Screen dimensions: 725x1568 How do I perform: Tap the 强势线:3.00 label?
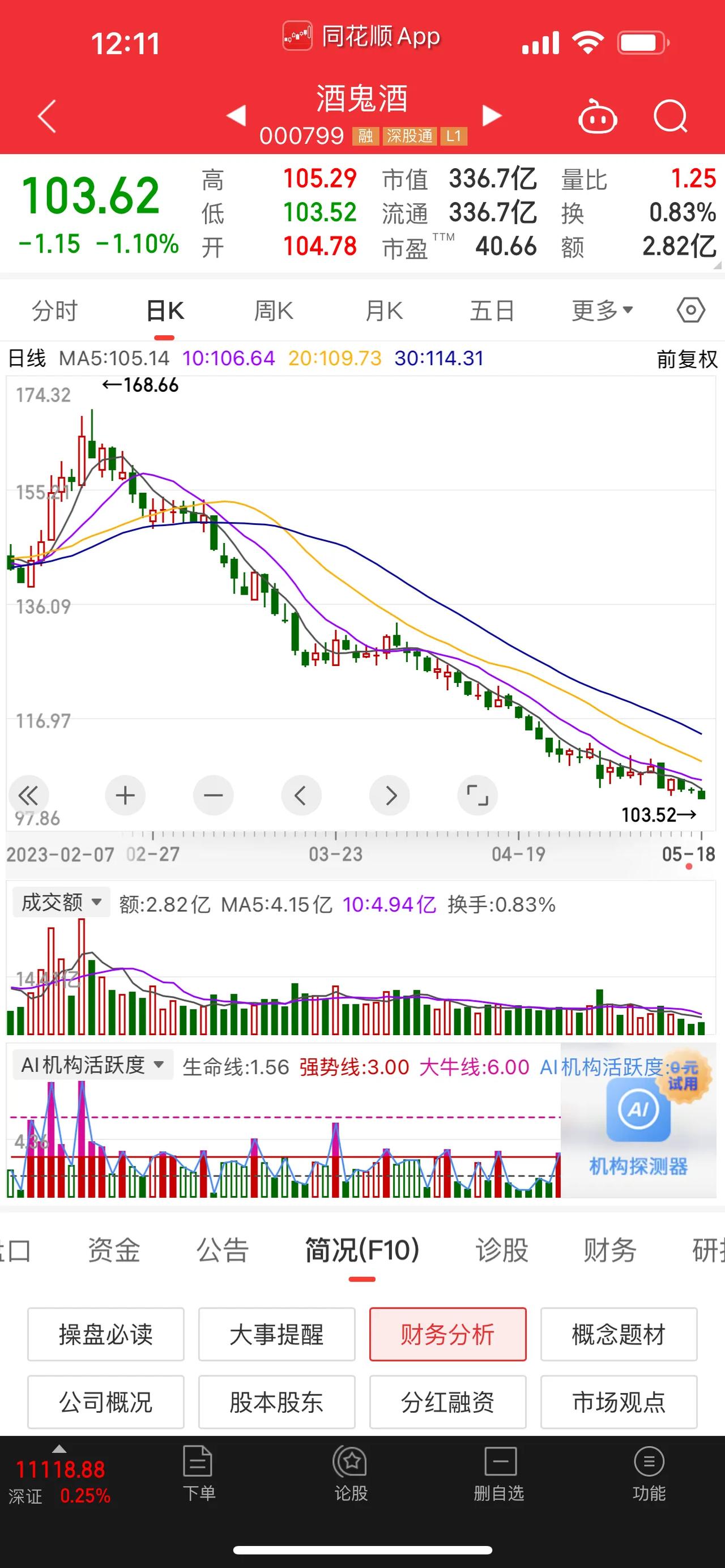pyautogui.click(x=353, y=1067)
